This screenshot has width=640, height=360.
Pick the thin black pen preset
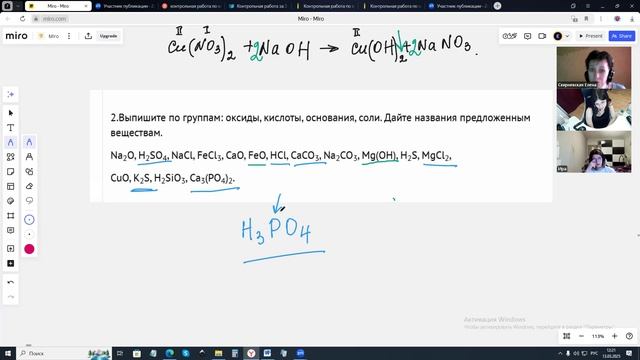(29, 234)
